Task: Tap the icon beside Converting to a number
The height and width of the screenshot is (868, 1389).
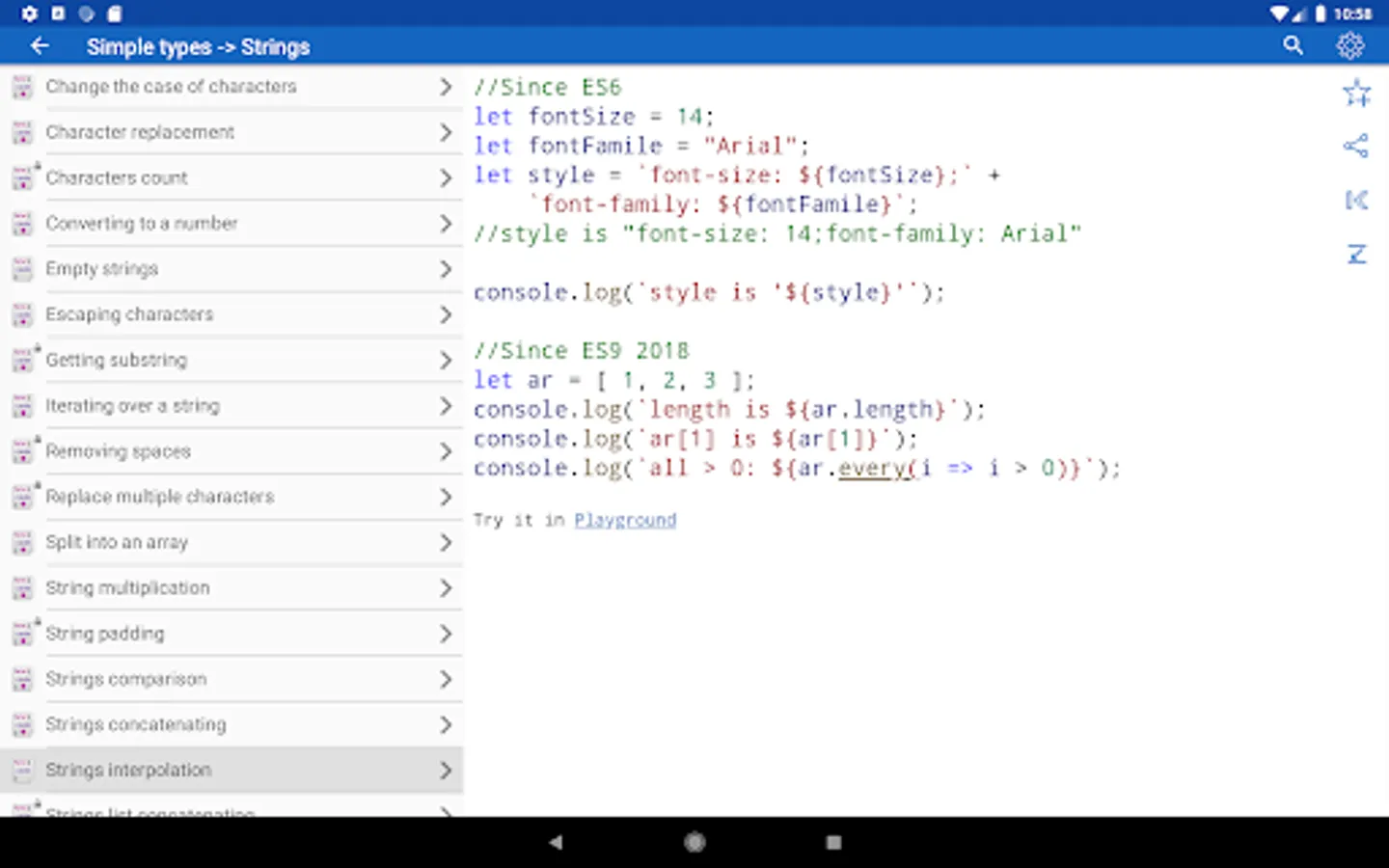Action: [22, 224]
